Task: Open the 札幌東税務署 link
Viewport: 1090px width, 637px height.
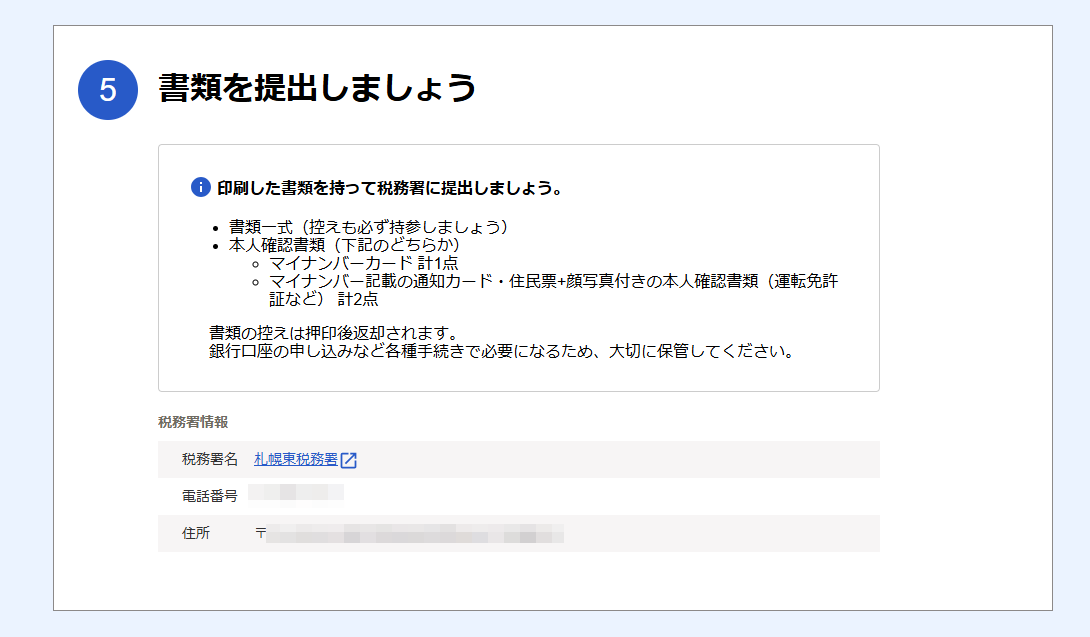Action: click(296, 459)
